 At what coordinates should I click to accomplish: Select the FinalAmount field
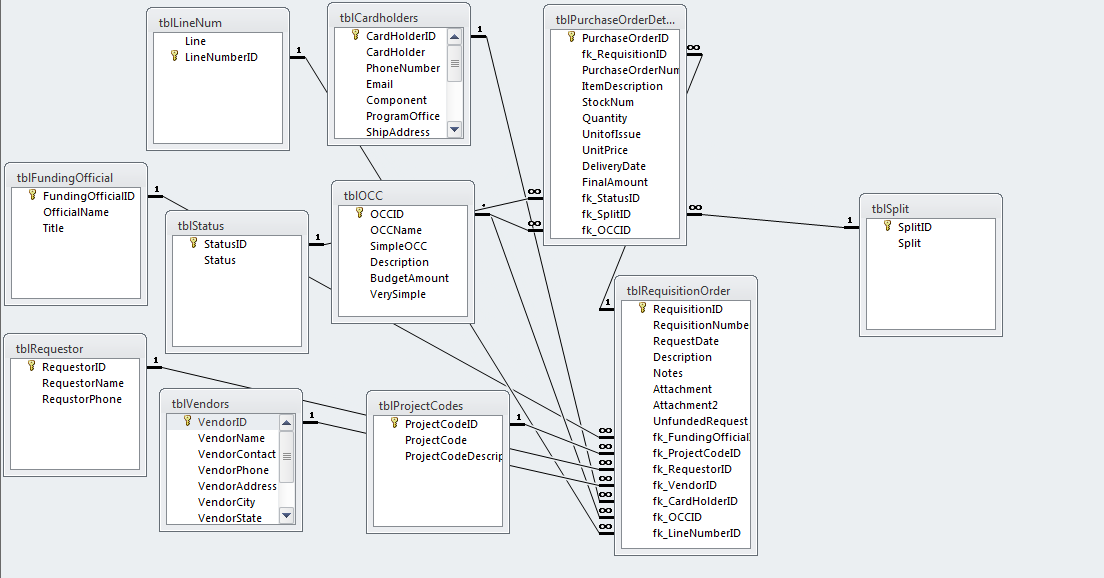tap(615, 182)
